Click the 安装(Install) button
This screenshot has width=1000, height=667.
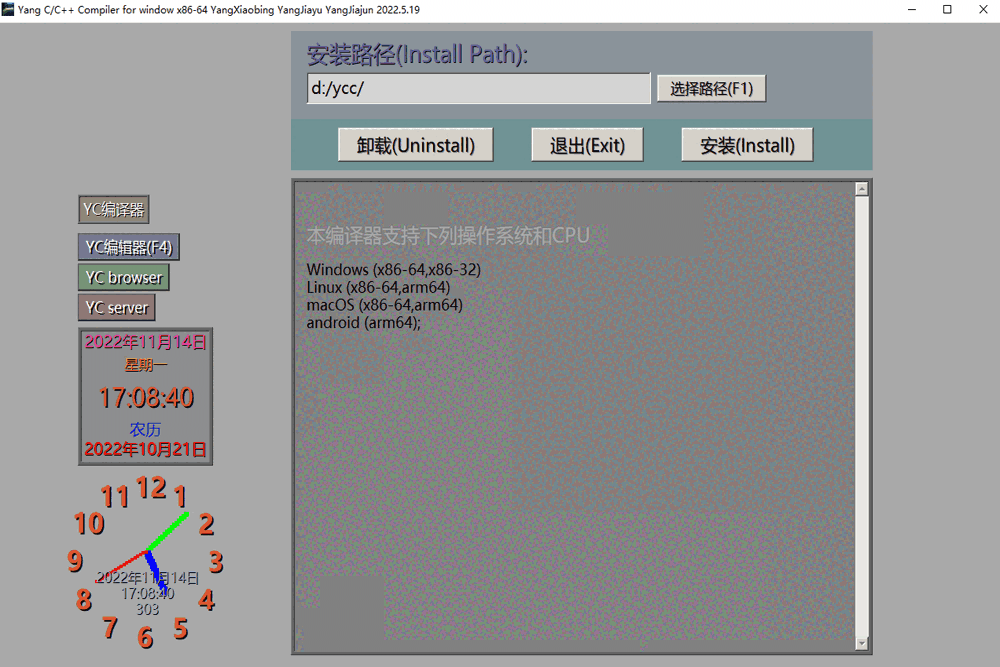pos(747,145)
